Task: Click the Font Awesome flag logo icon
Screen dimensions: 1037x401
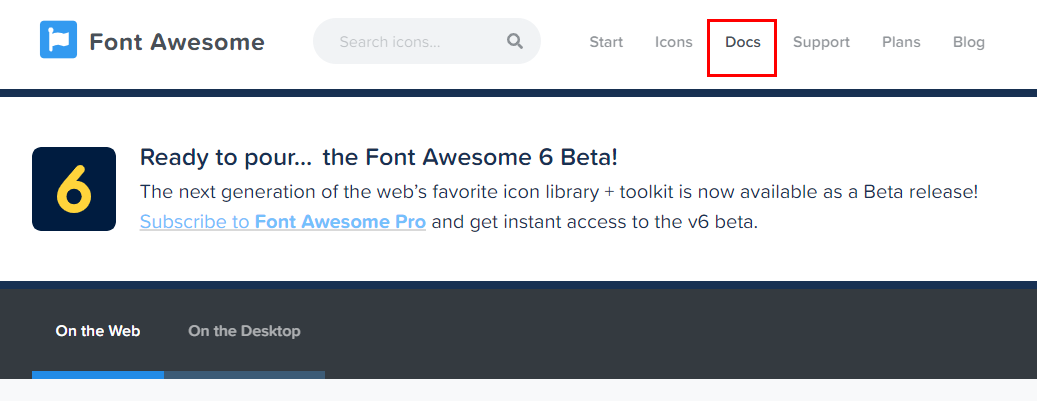Action: click(58, 40)
